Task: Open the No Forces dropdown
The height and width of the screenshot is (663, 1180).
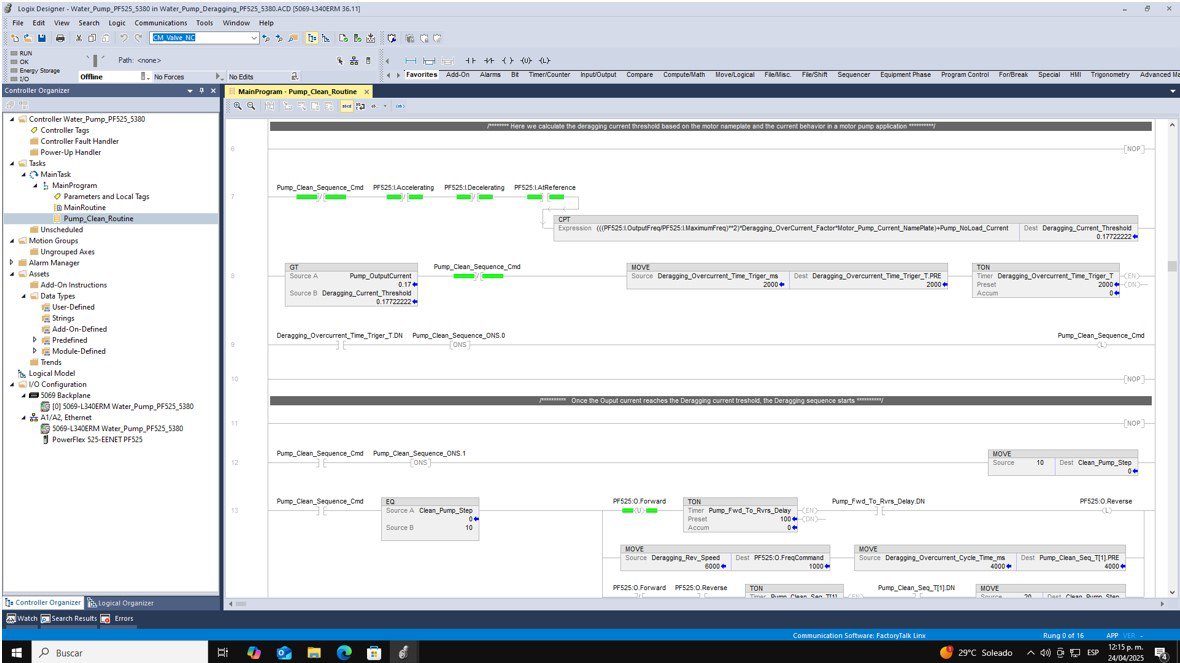Action: (x=218, y=77)
